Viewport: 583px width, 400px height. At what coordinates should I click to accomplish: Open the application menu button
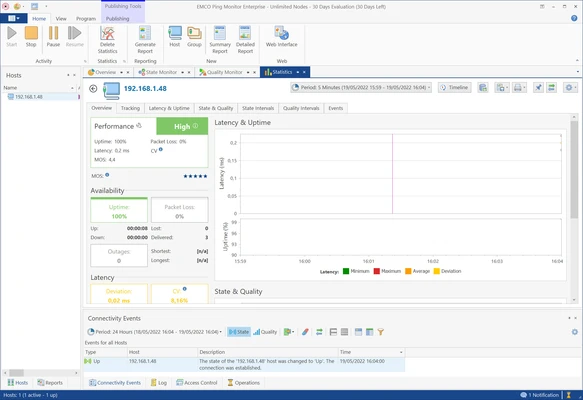click(x=14, y=18)
